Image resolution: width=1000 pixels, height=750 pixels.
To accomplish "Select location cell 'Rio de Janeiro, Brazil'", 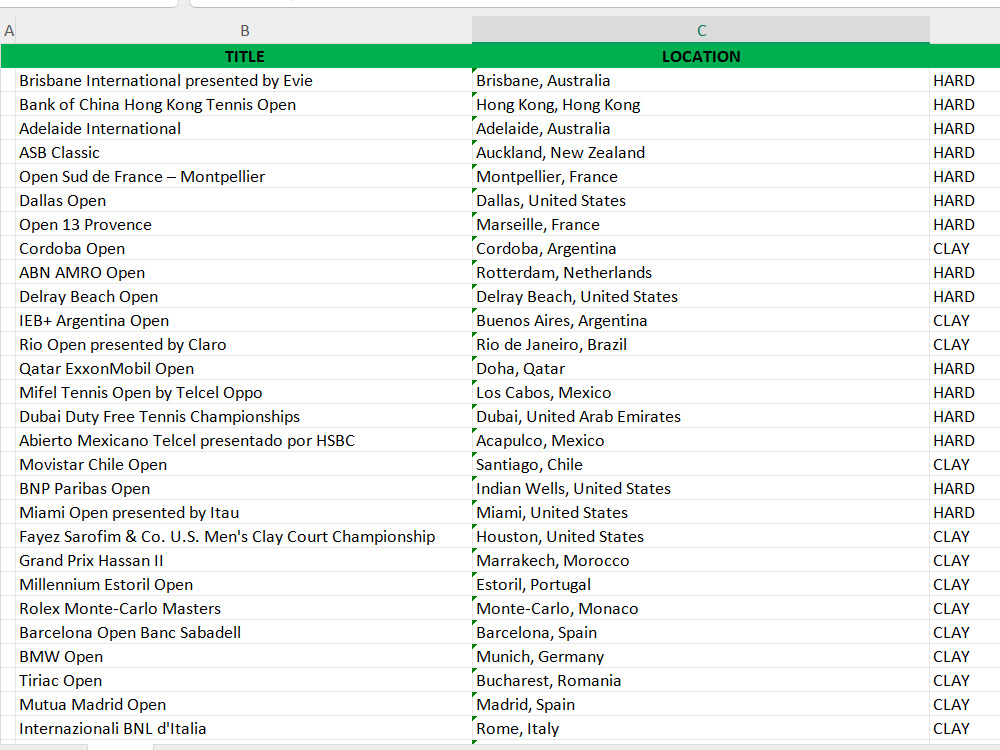I will coord(701,344).
